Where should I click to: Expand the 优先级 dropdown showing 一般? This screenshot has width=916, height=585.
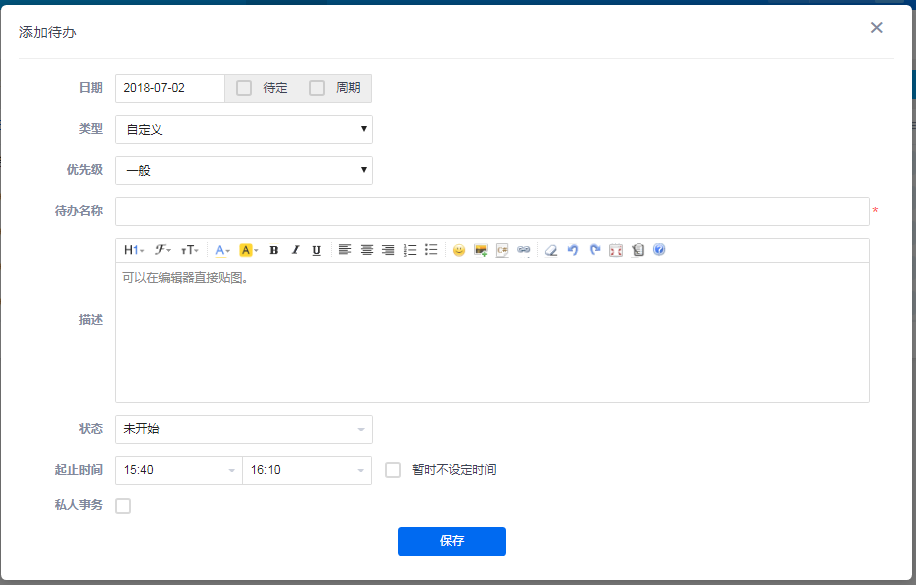coord(244,171)
